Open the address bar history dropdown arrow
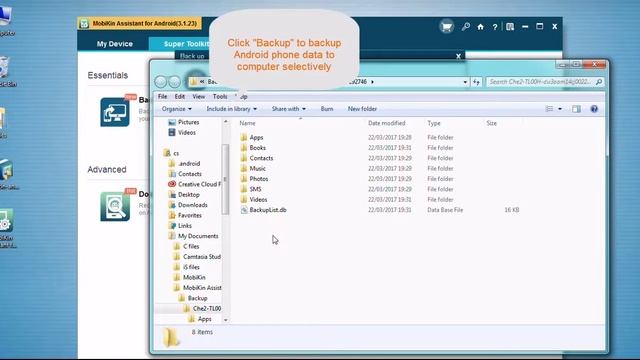 (x=465, y=82)
